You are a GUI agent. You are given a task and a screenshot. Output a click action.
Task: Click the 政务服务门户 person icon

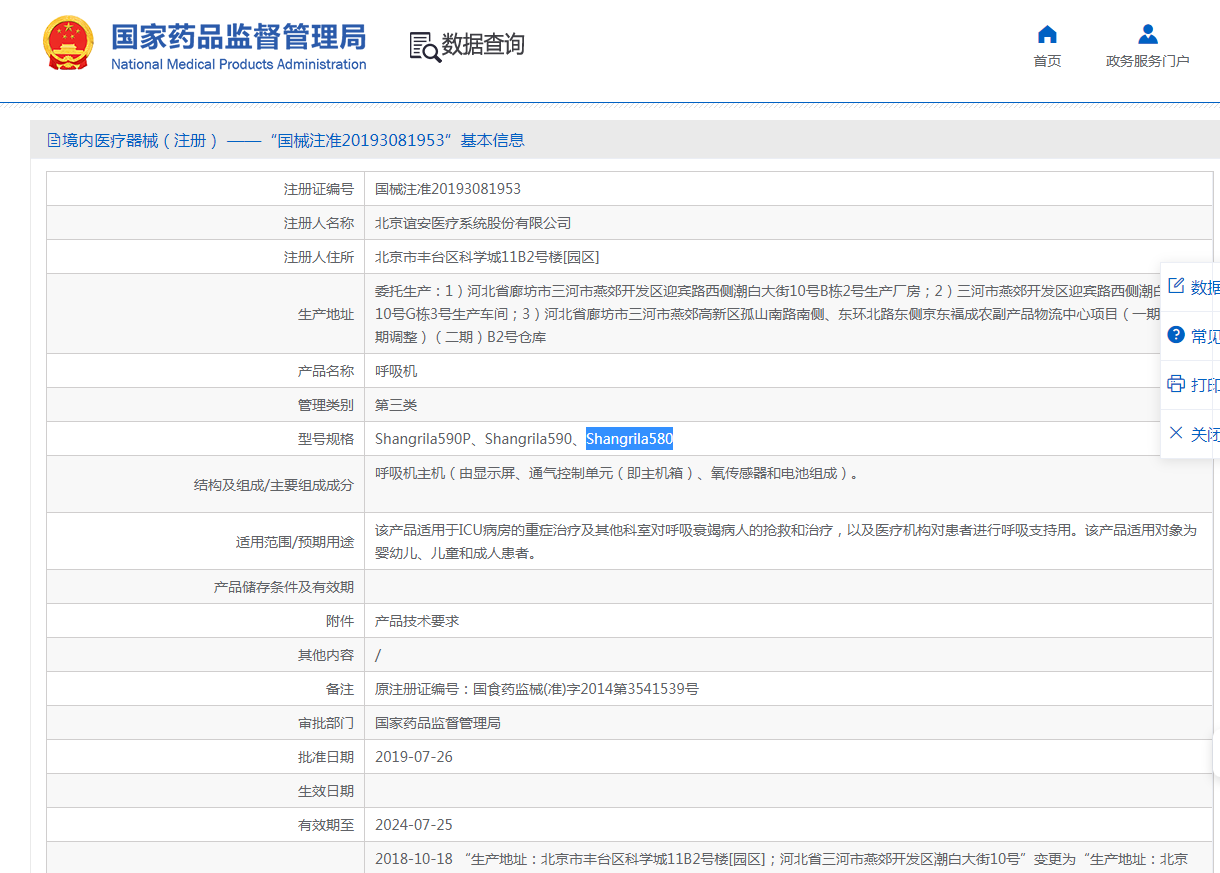[1148, 34]
